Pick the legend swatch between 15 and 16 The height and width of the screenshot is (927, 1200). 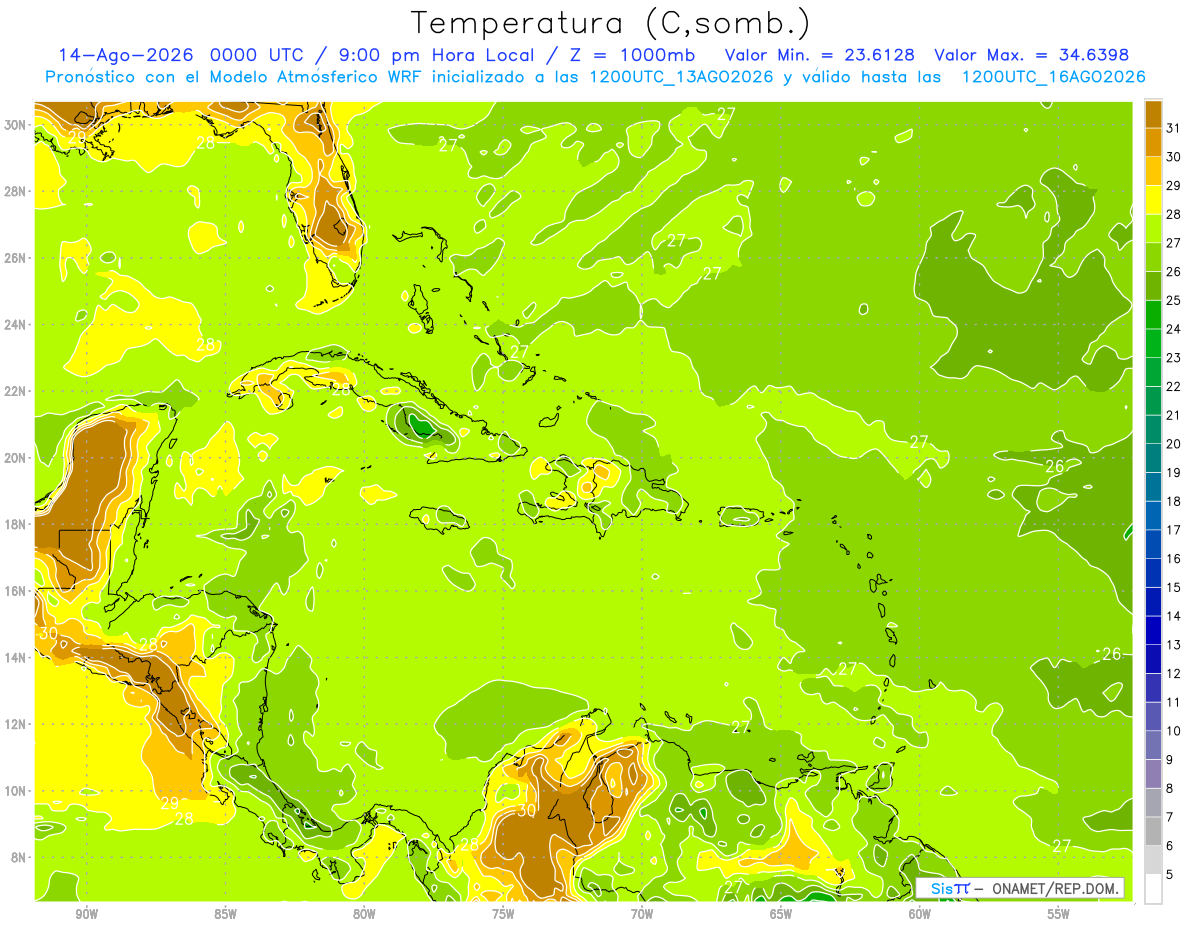pyautogui.click(x=1153, y=573)
